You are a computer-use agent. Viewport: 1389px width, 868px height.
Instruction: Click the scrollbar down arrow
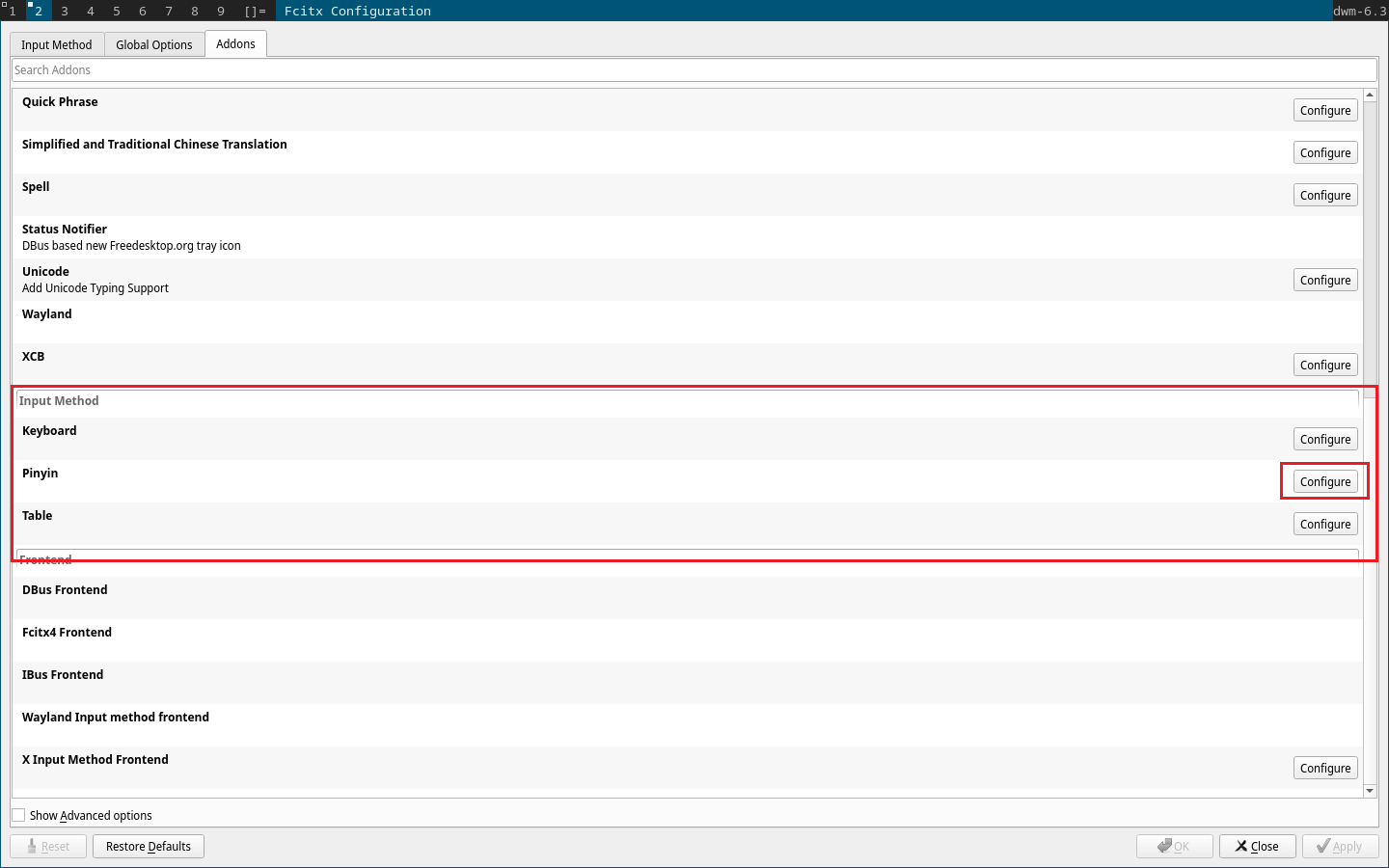pyautogui.click(x=1370, y=791)
